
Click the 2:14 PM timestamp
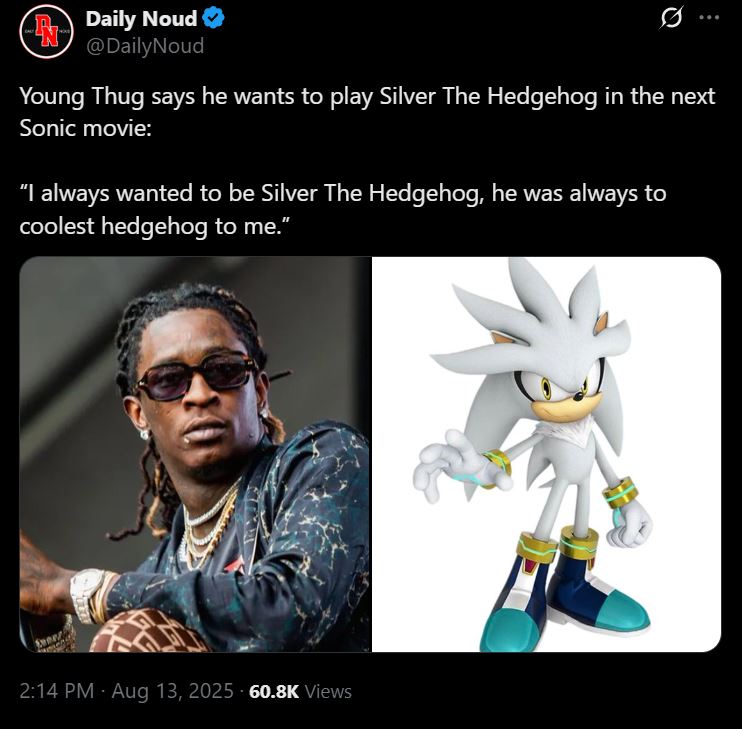click(x=57, y=691)
